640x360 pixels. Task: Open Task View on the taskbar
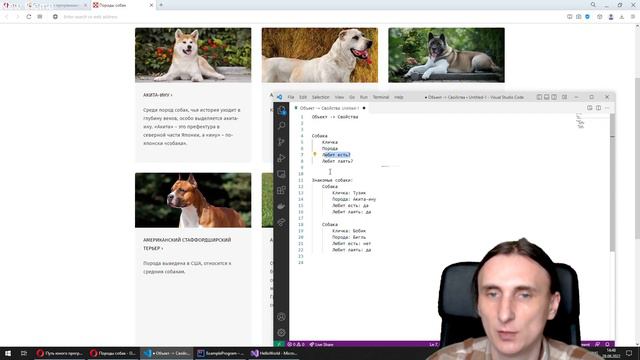click(x=24, y=353)
